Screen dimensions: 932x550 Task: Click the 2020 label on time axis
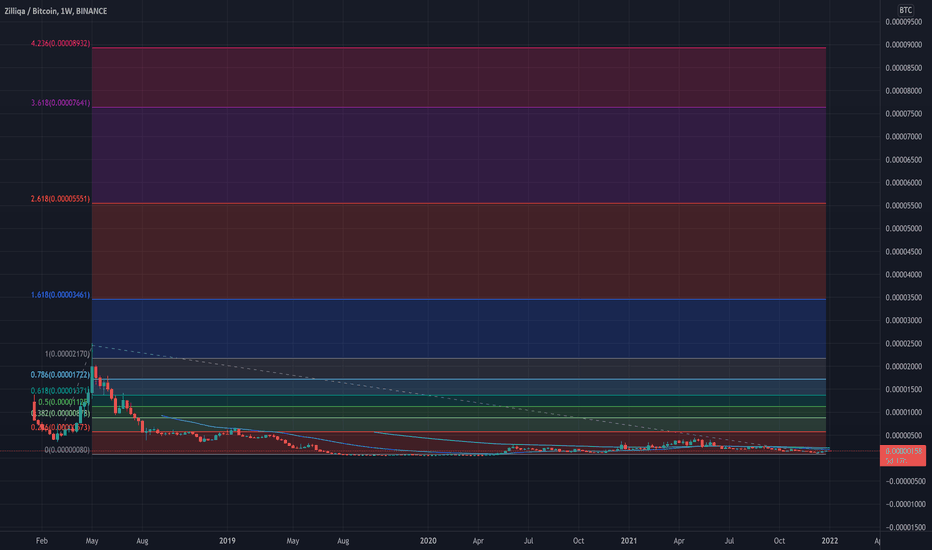[428, 541]
